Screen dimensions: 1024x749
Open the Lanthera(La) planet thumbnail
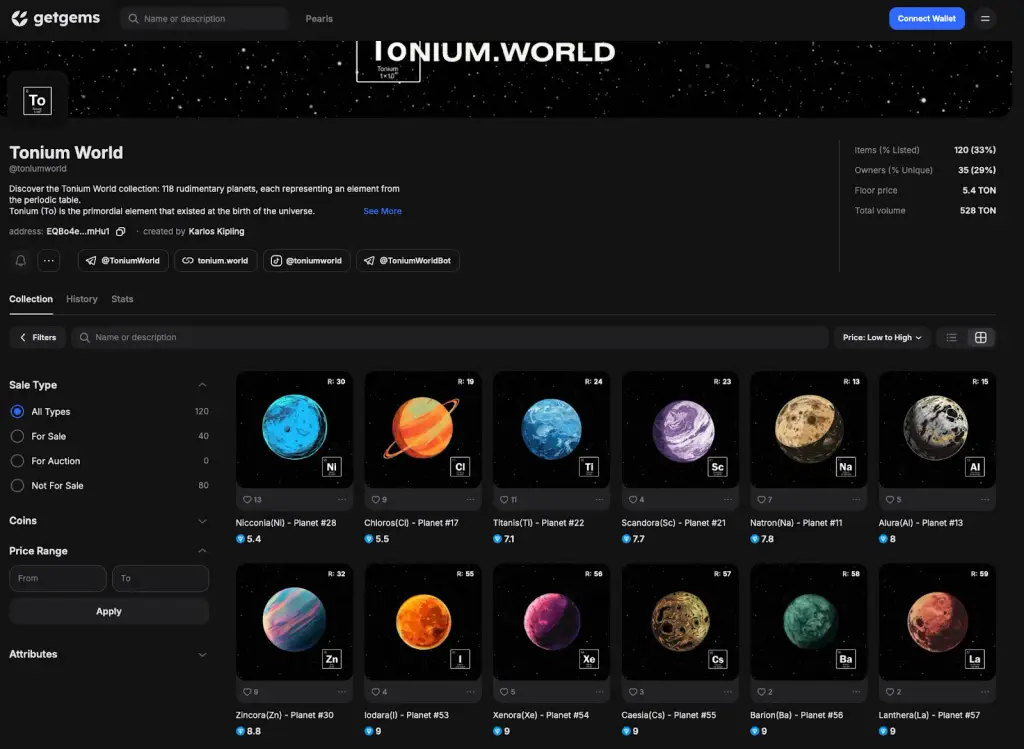coord(936,622)
